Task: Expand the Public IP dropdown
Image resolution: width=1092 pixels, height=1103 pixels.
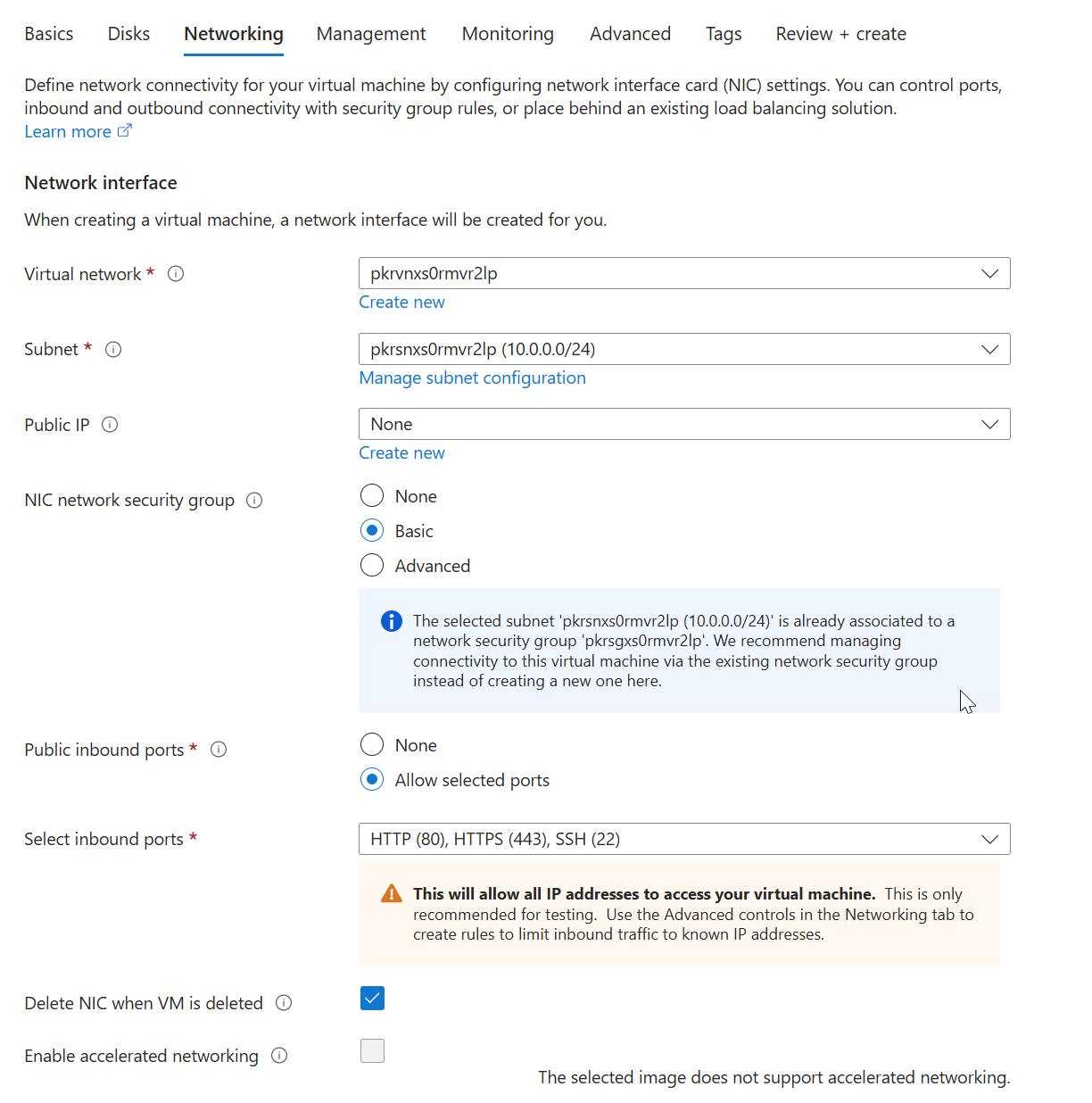Action: (683, 425)
